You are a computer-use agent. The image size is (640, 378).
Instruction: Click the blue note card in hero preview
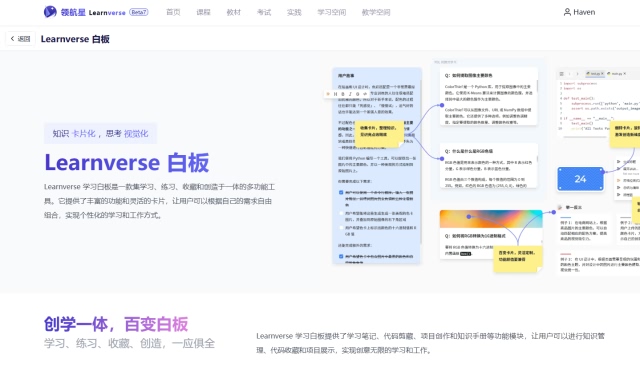click(x=377, y=165)
